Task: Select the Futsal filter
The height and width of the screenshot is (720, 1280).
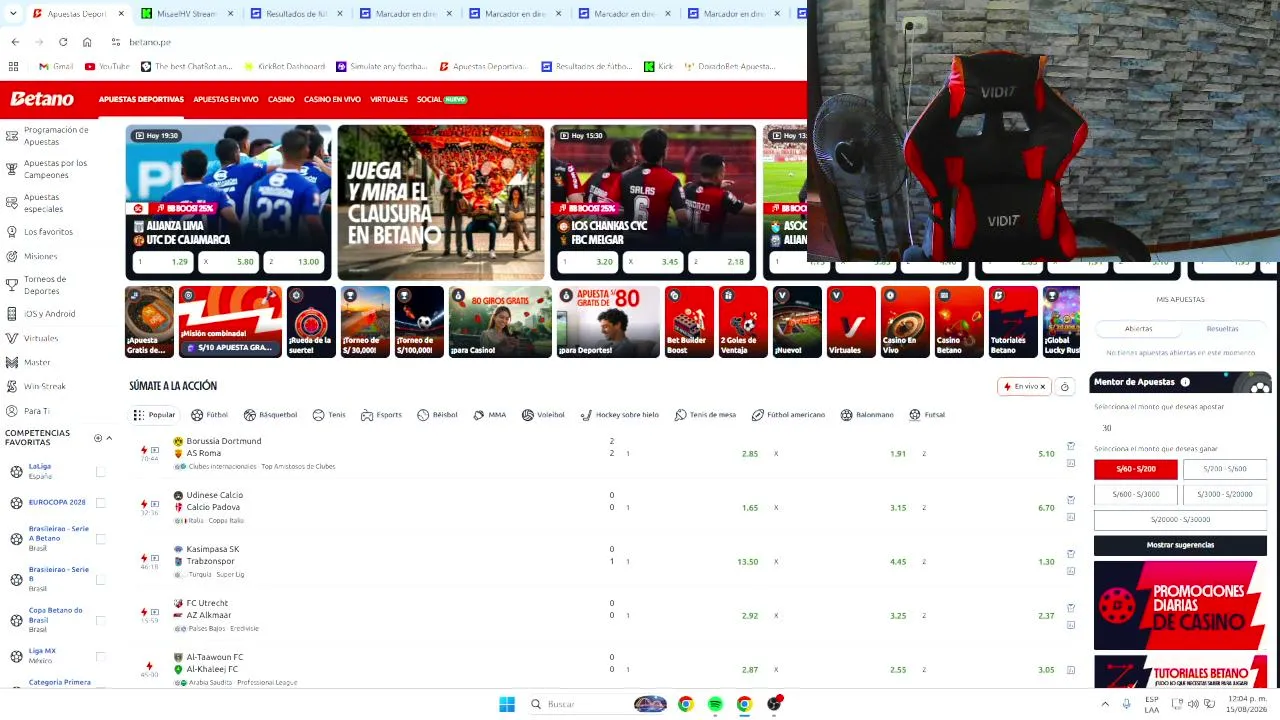Action: (x=927, y=415)
